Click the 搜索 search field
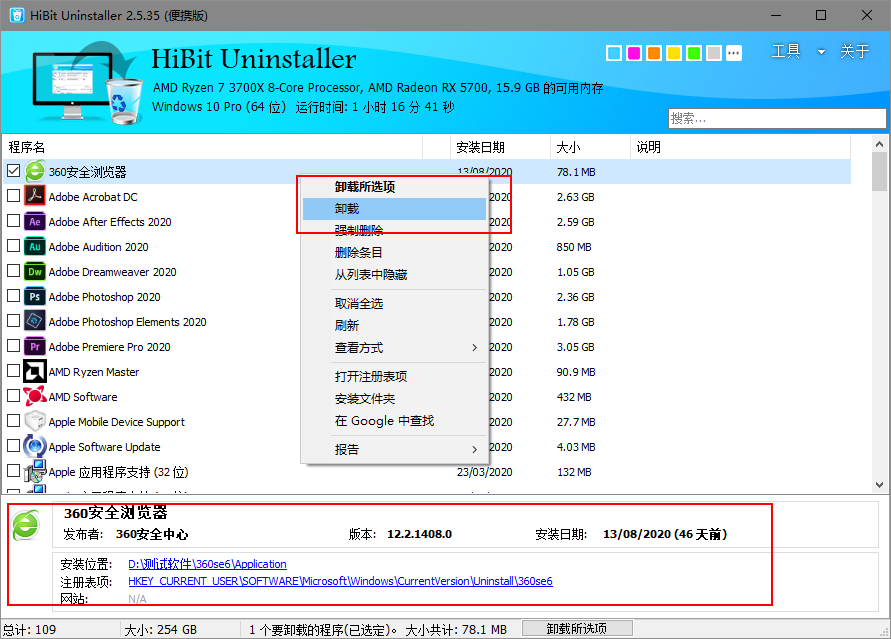The height and width of the screenshot is (639, 891). [775, 118]
